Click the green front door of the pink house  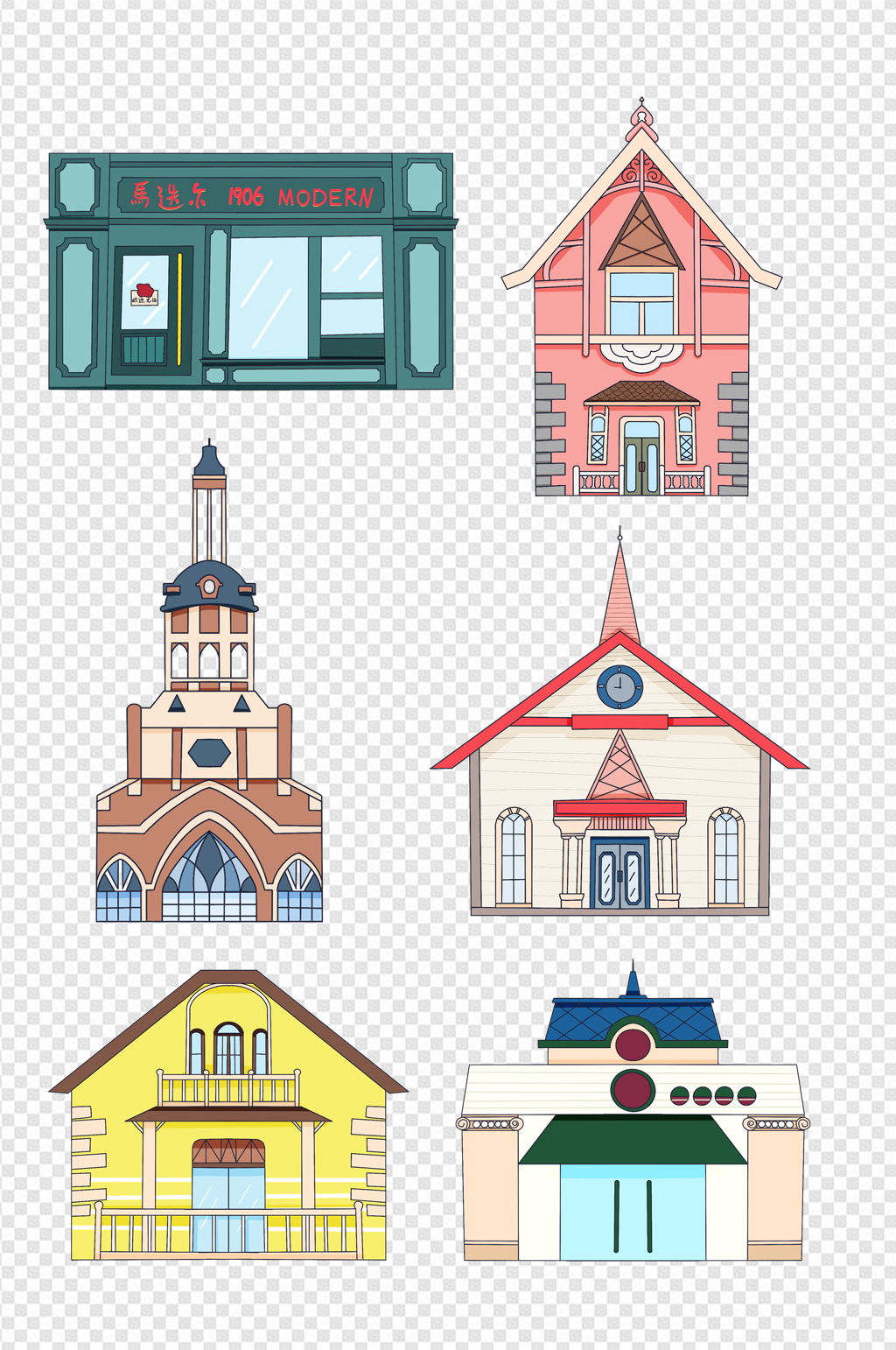click(641, 464)
